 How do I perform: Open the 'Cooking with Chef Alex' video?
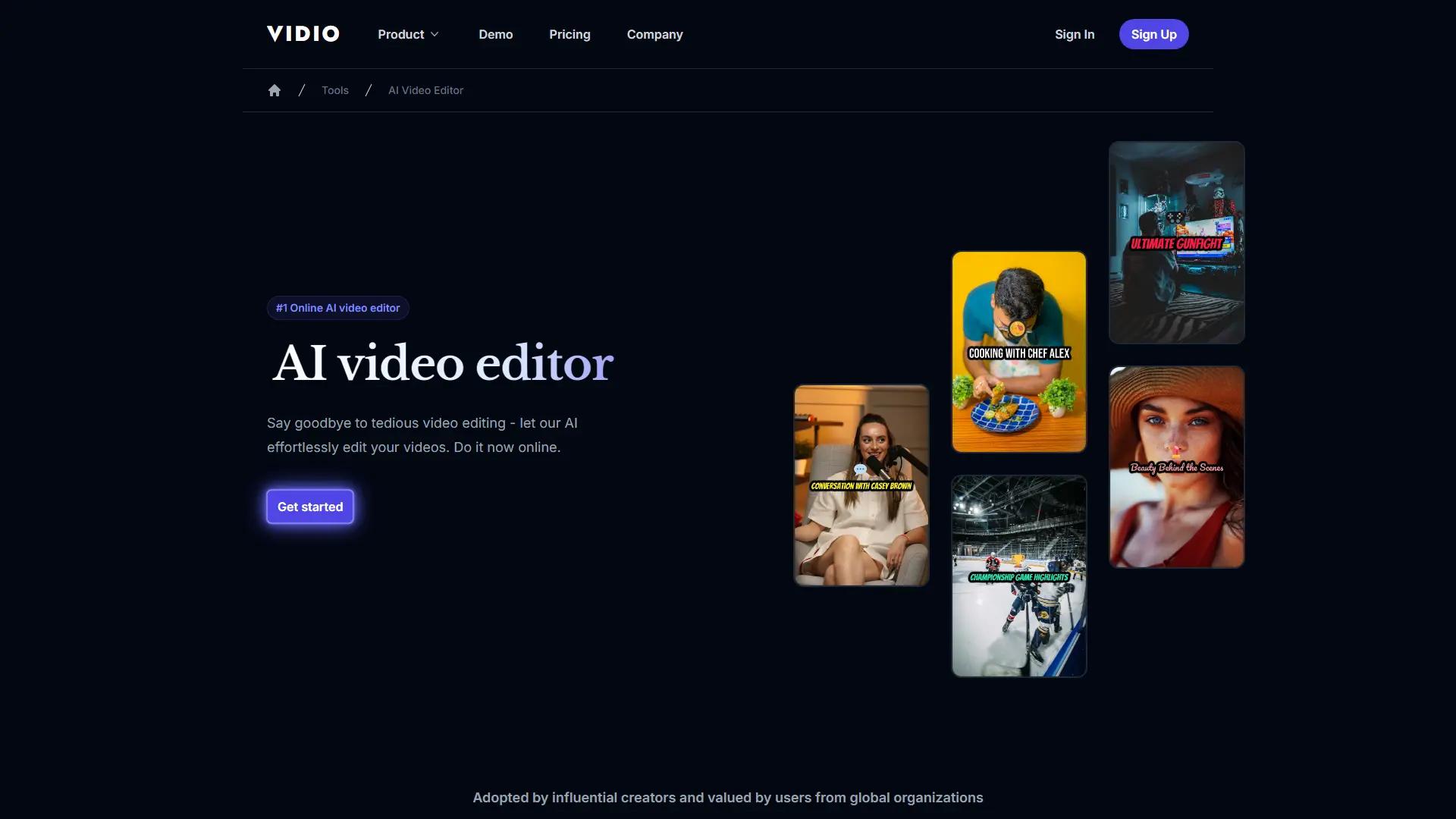[x=1018, y=352]
